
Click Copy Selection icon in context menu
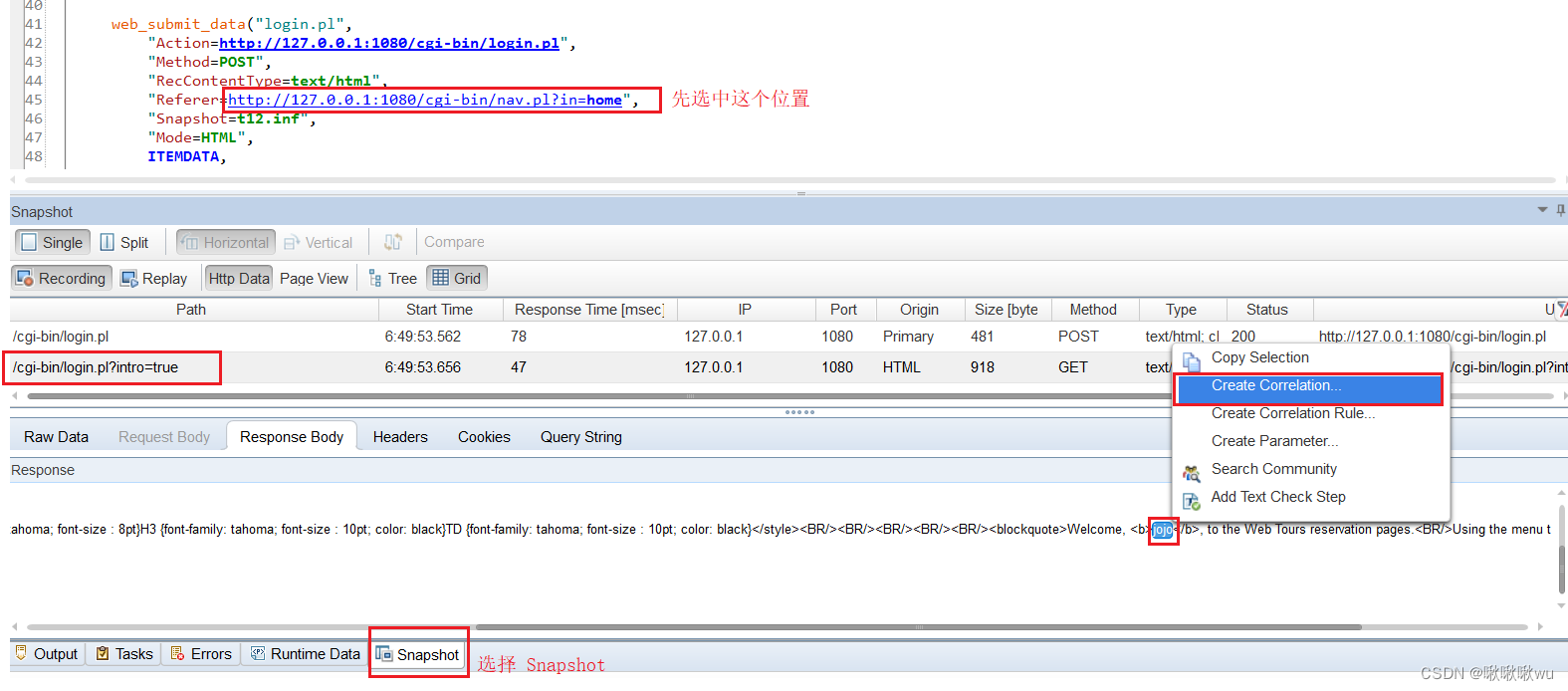[1191, 360]
